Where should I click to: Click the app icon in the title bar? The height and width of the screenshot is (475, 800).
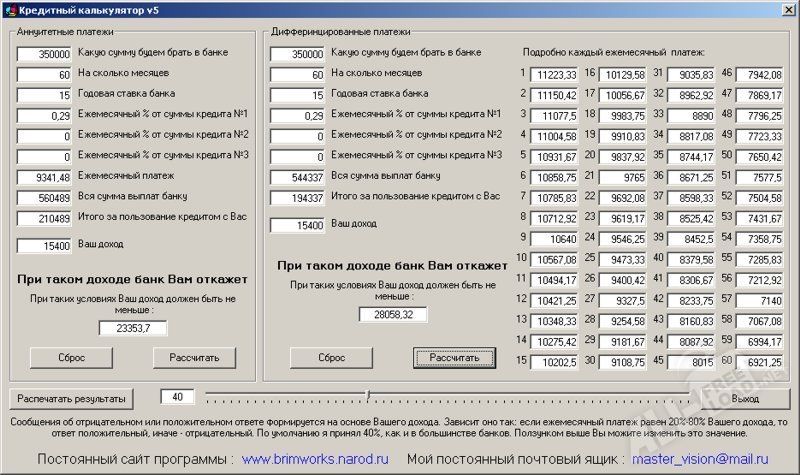click(x=10, y=10)
